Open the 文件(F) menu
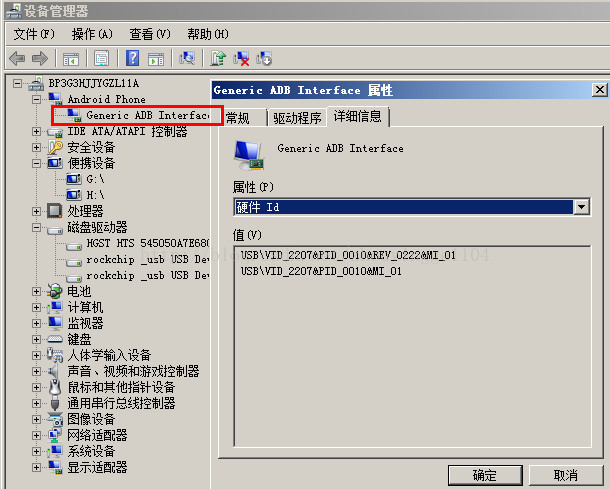Screen dimensions: 610x489 [x=34, y=34]
